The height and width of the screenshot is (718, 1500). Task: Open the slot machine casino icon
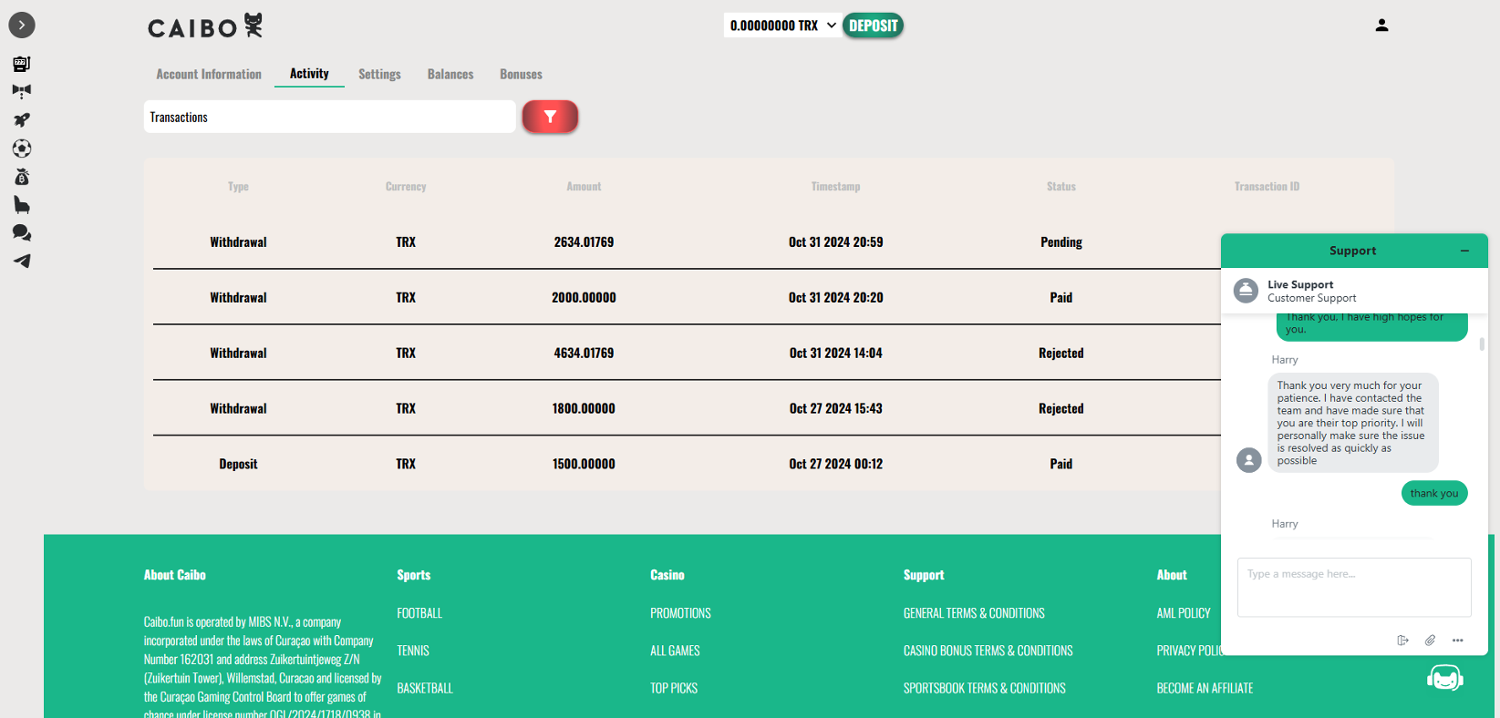pyautogui.click(x=21, y=64)
